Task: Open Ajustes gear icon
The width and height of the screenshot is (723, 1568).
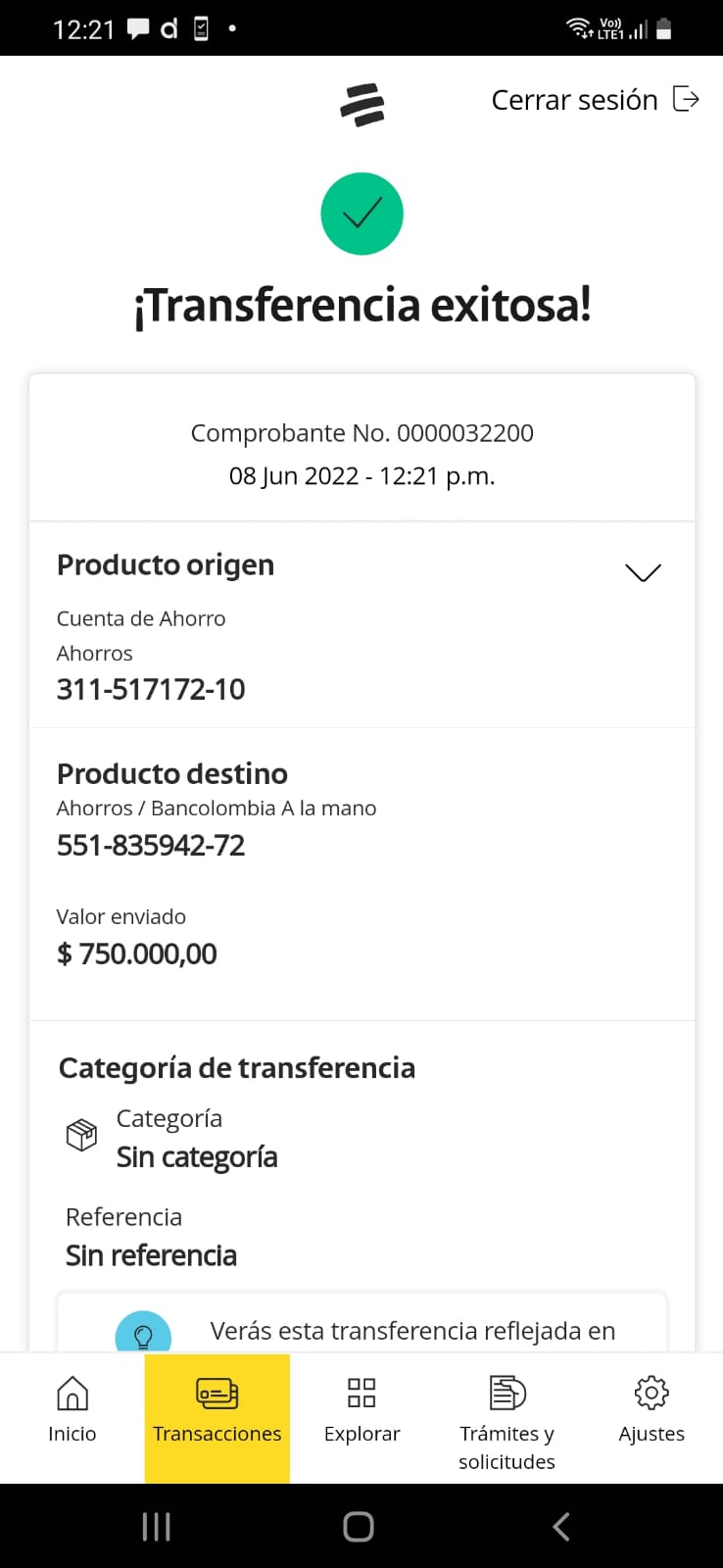Action: [651, 1393]
